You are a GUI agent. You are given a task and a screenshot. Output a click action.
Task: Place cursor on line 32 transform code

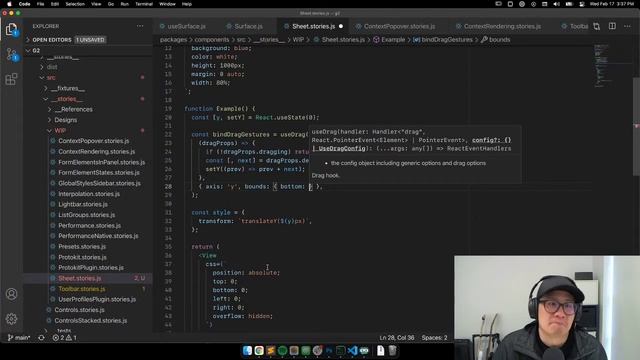coord(255,221)
